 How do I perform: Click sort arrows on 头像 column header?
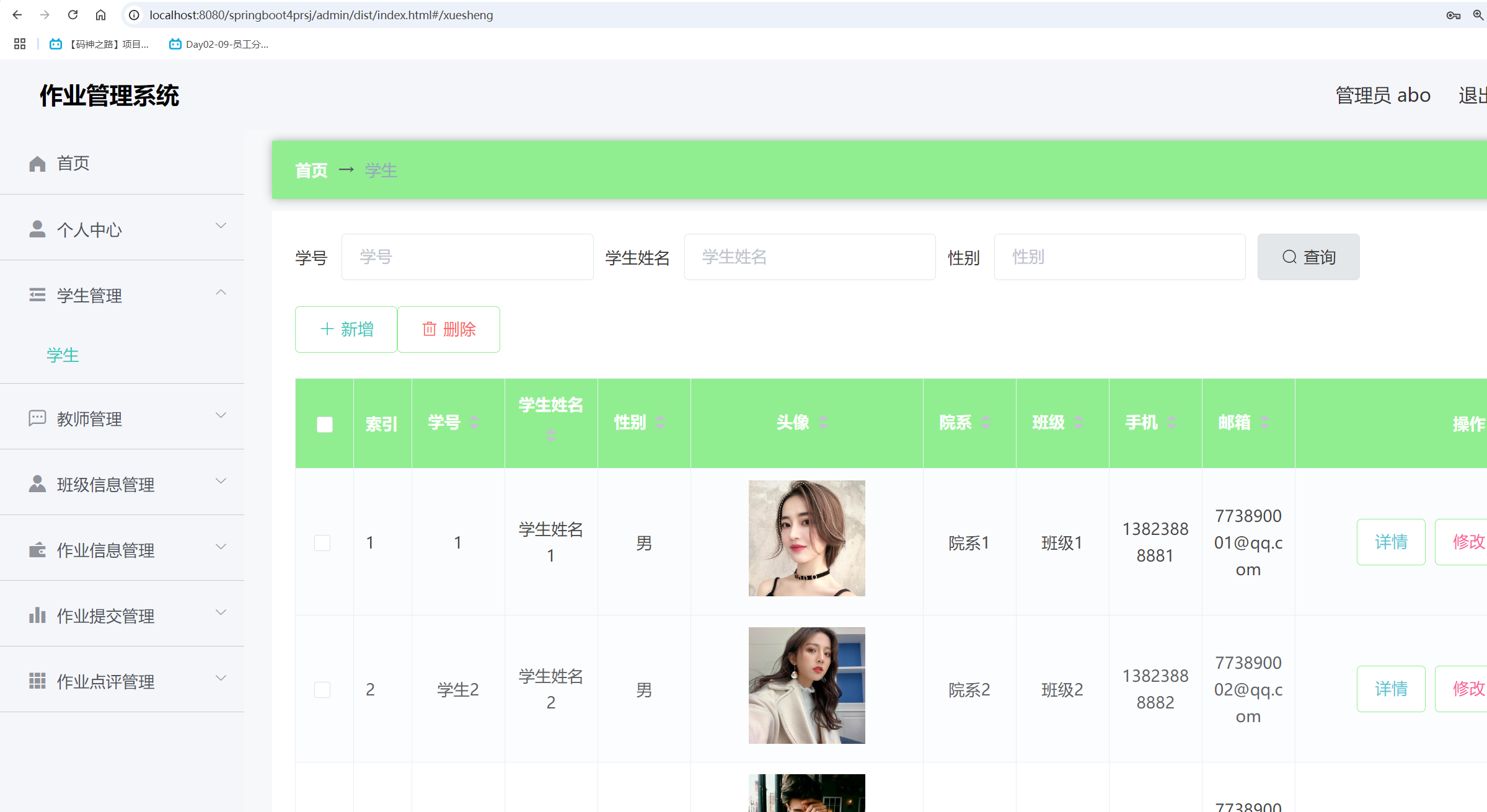[823, 423]
